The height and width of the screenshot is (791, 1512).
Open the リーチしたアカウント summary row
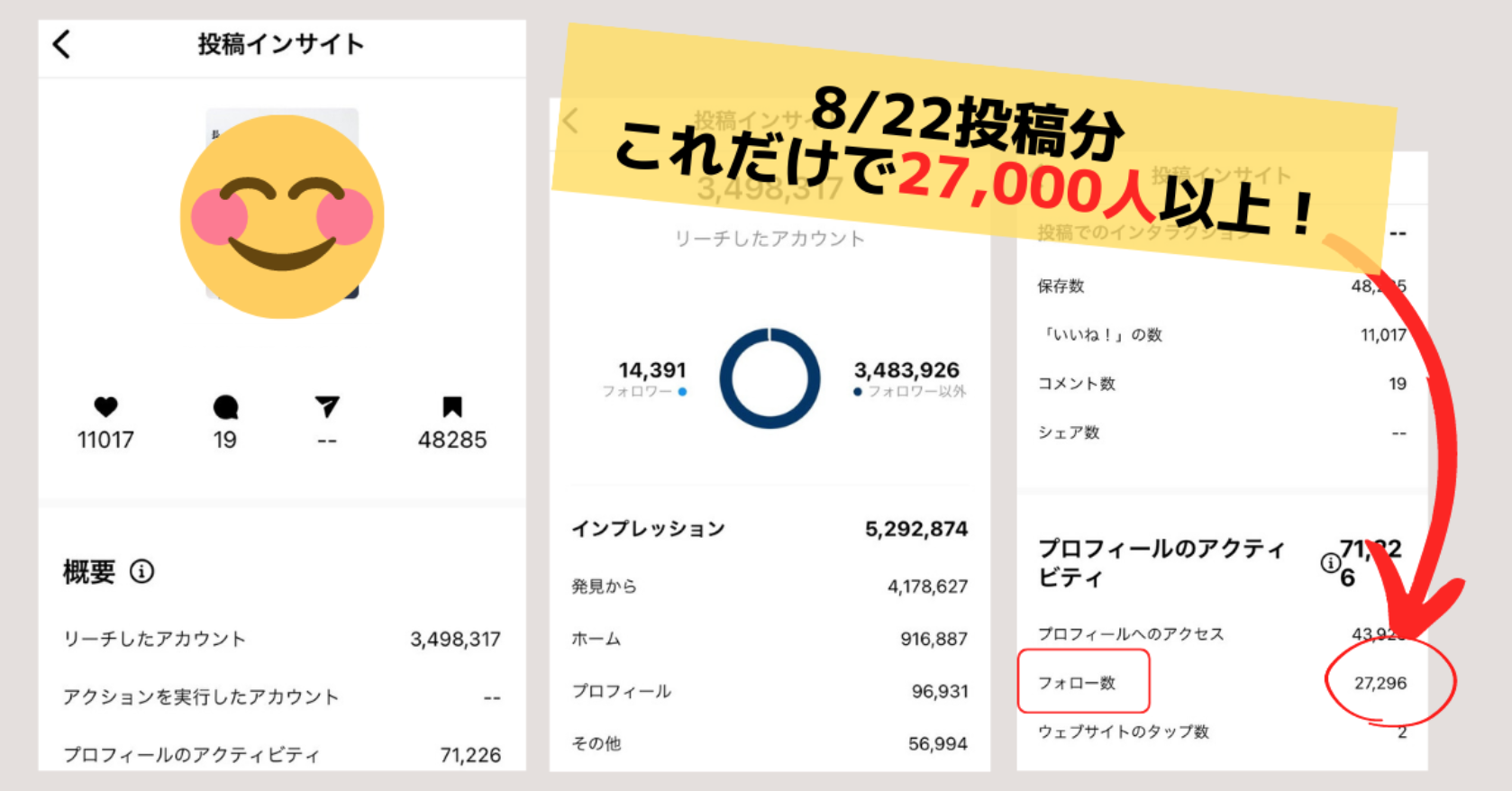click(x=282, y=640)
